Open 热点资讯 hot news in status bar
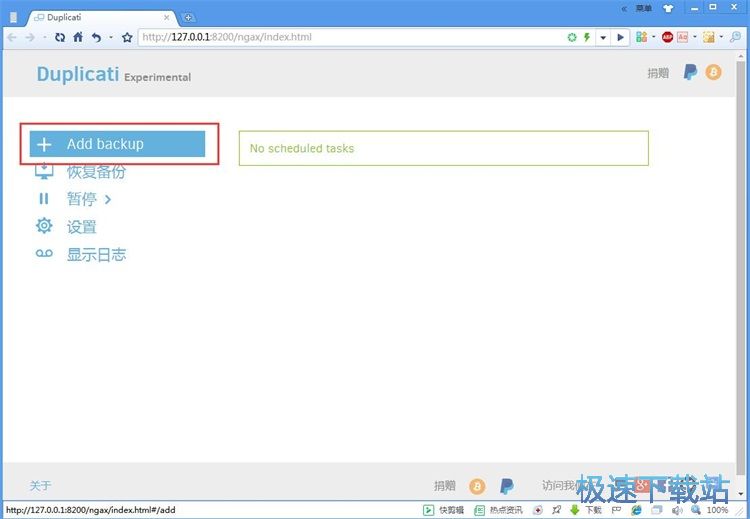 498,510
